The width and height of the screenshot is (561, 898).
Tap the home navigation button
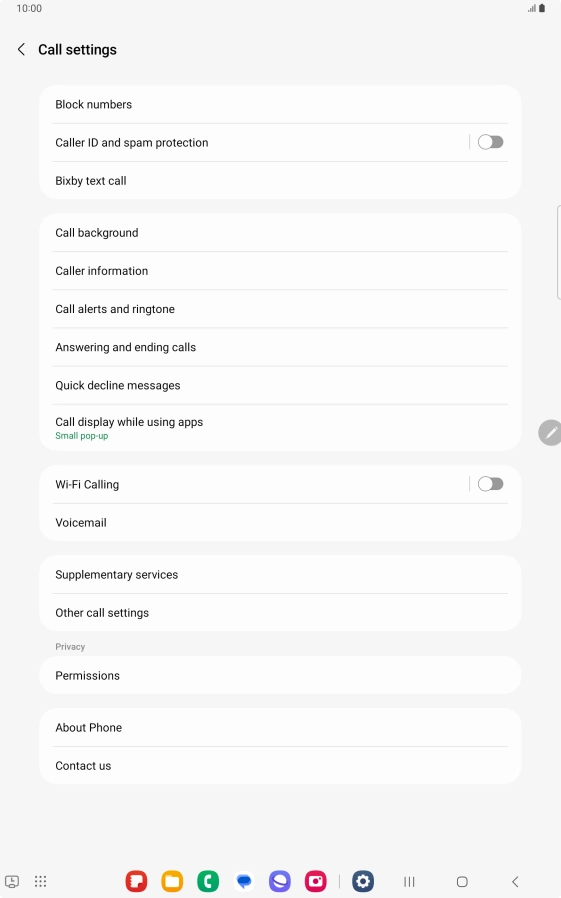[x=462, y=881]
